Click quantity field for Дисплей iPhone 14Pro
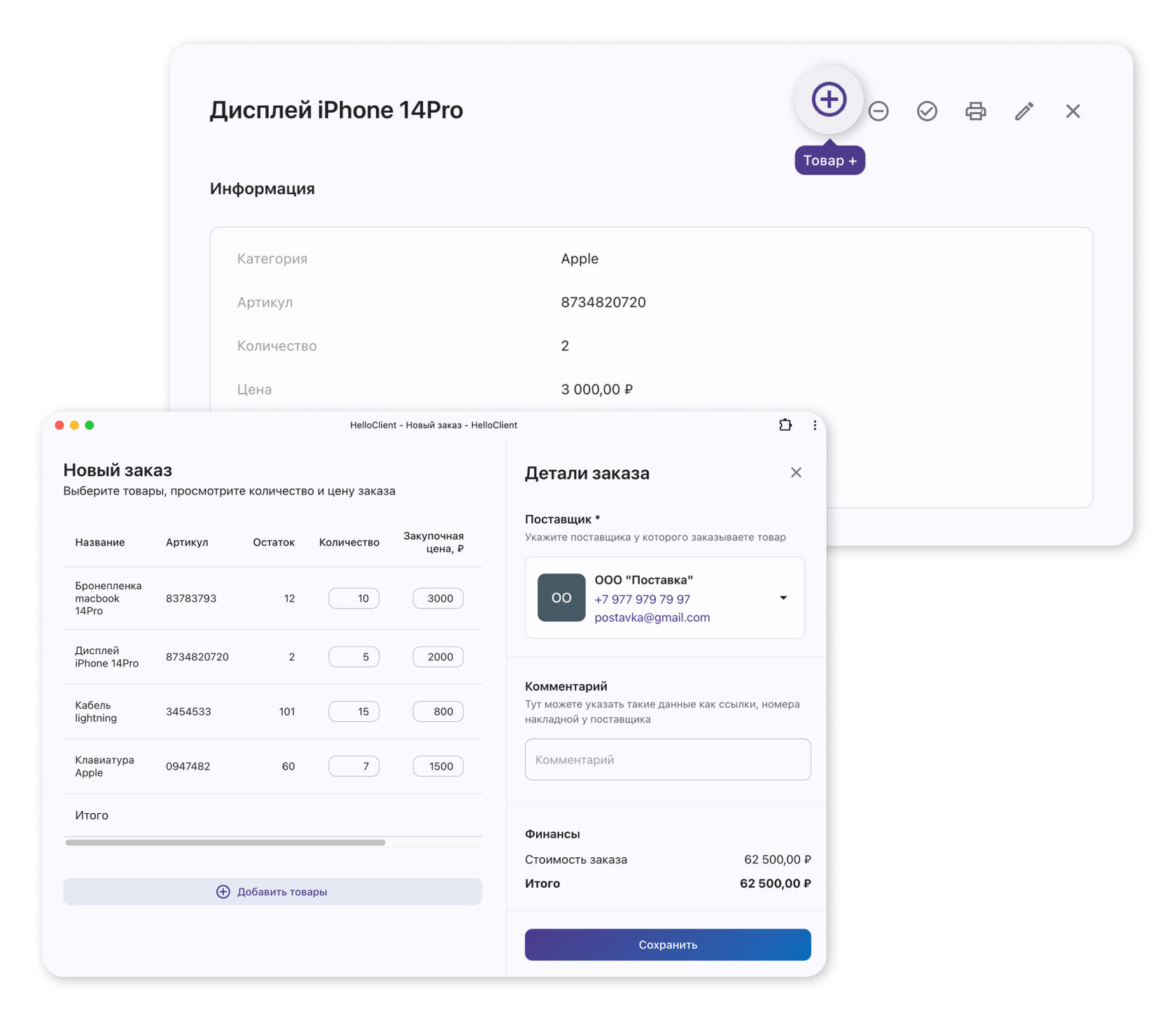The image size is (1176, 1021). (353, 657)
